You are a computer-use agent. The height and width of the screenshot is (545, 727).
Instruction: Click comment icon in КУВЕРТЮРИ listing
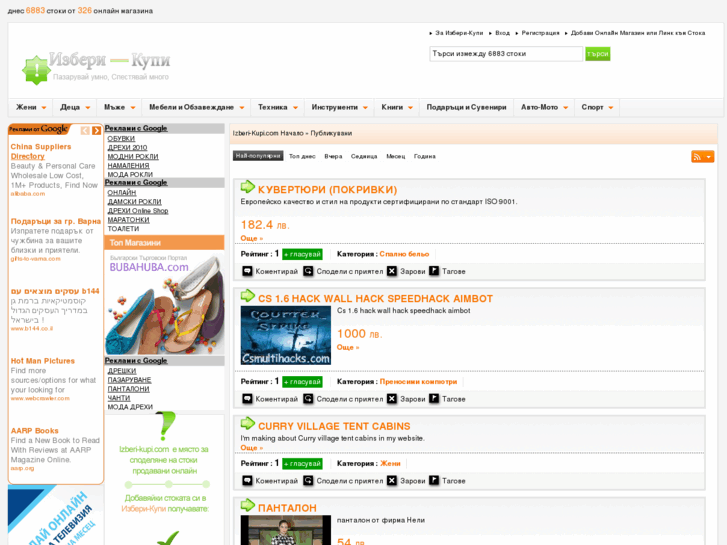[x=248, y=271]
